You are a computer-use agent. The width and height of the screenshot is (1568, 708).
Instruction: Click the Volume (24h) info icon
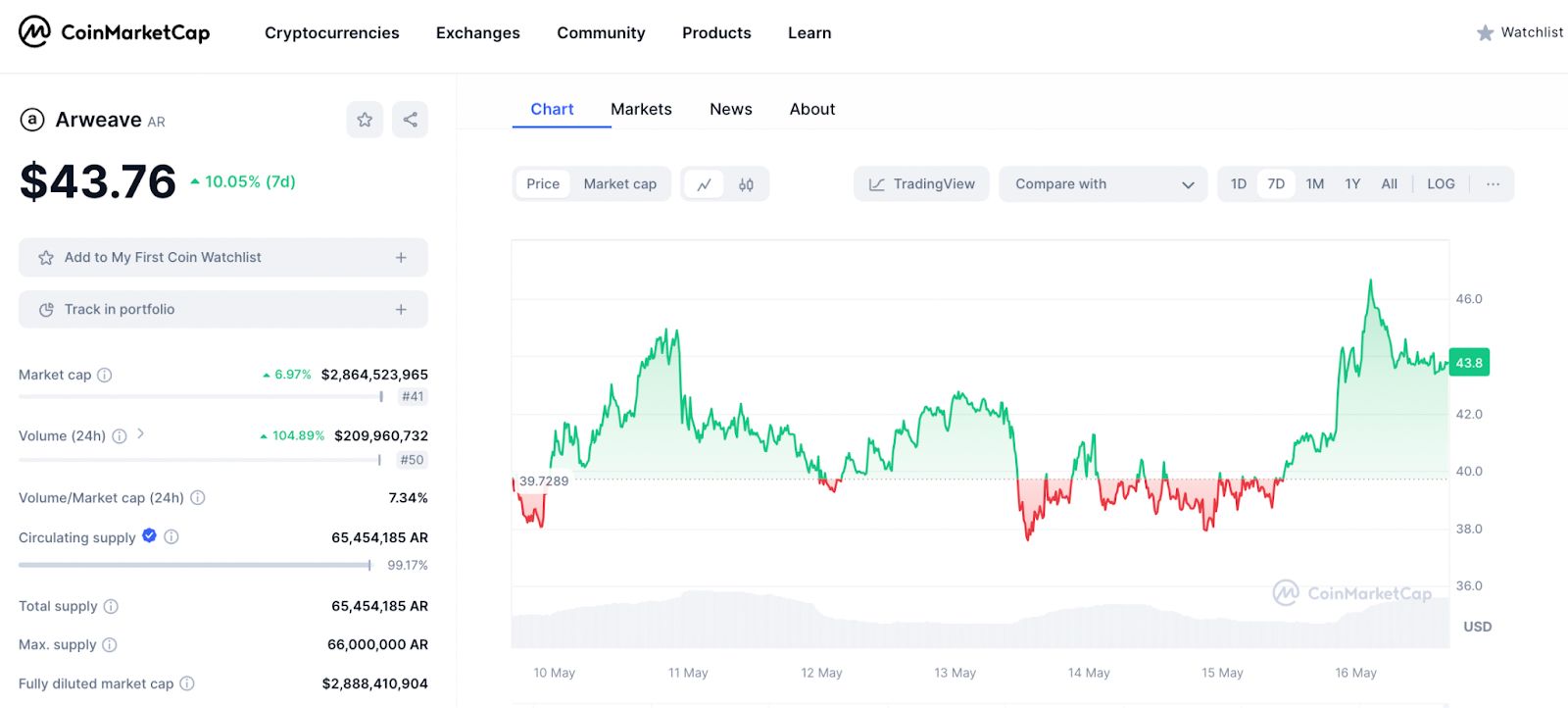(120, 436)
